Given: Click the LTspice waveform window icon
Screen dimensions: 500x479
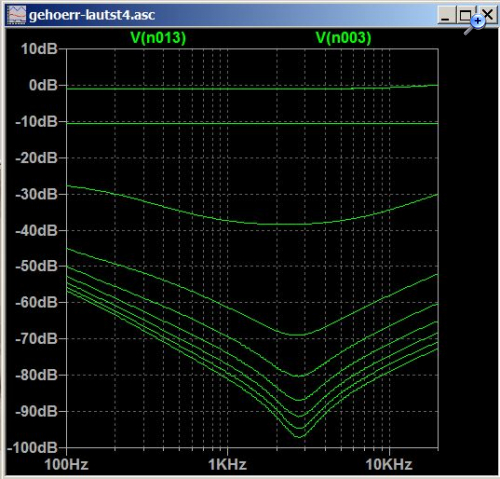Looking at the screenshot, I should [x=17, y=15].
